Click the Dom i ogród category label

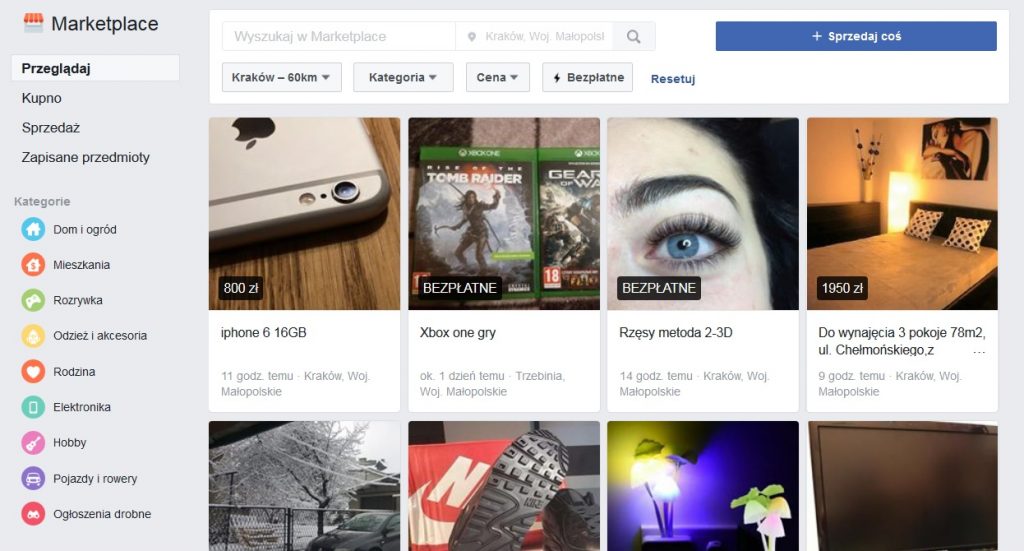(85, 229)
